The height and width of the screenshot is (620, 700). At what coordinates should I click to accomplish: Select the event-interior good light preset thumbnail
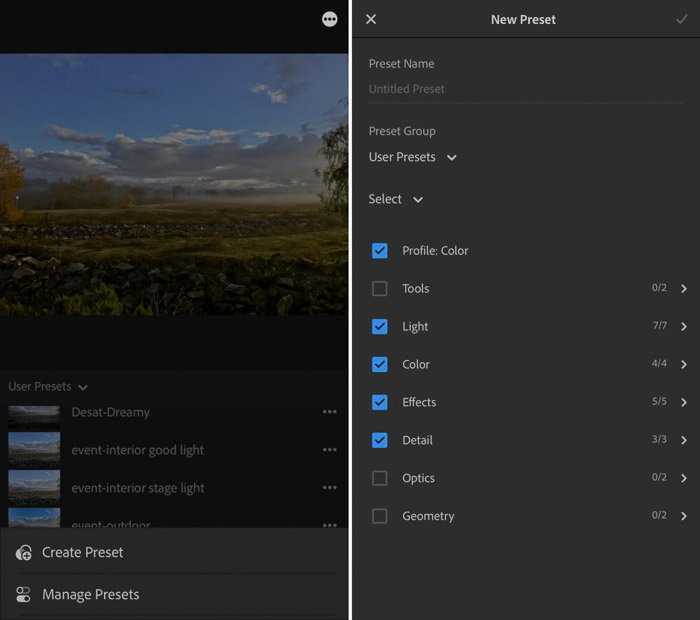pyautogui.click(x=34, y=449)
